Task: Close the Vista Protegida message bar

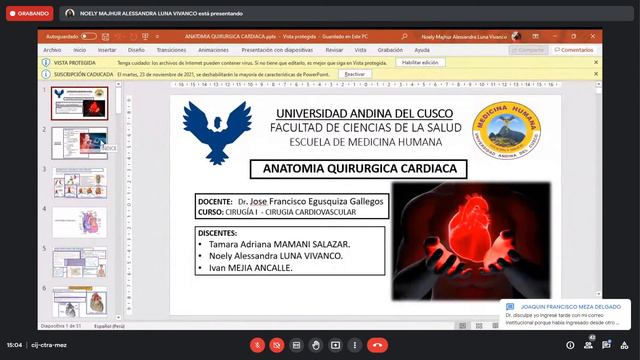Action: tap(596, 62)
